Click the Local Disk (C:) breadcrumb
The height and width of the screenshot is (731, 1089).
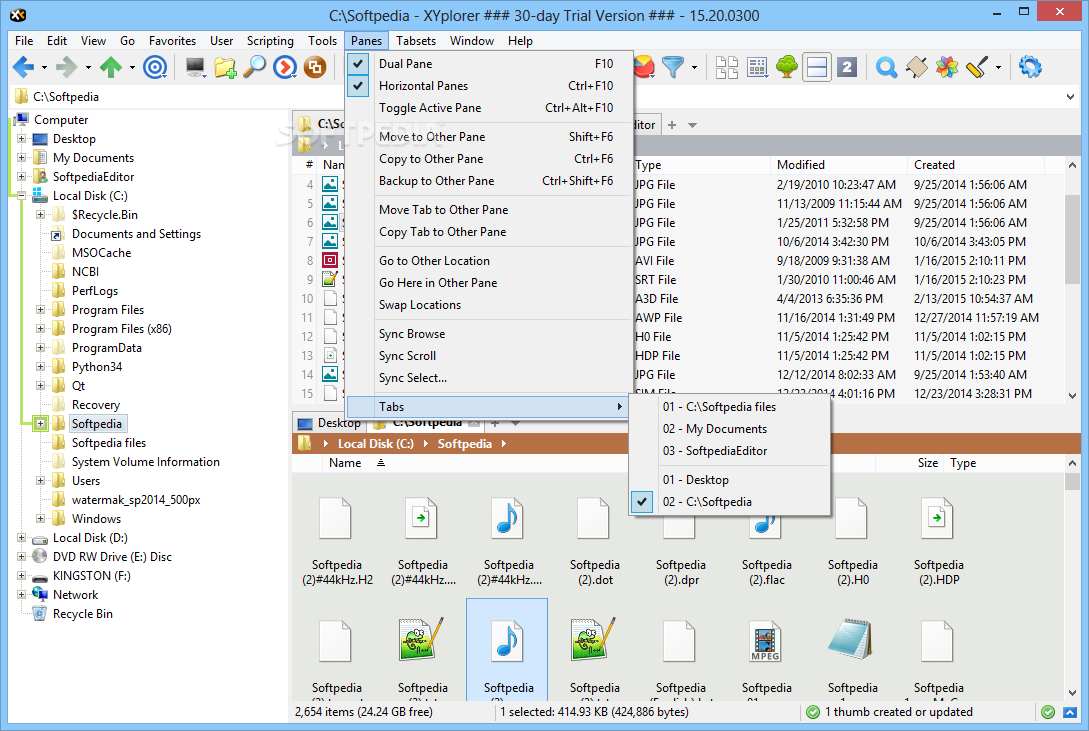pyautogui.click(x=376, y=444)
